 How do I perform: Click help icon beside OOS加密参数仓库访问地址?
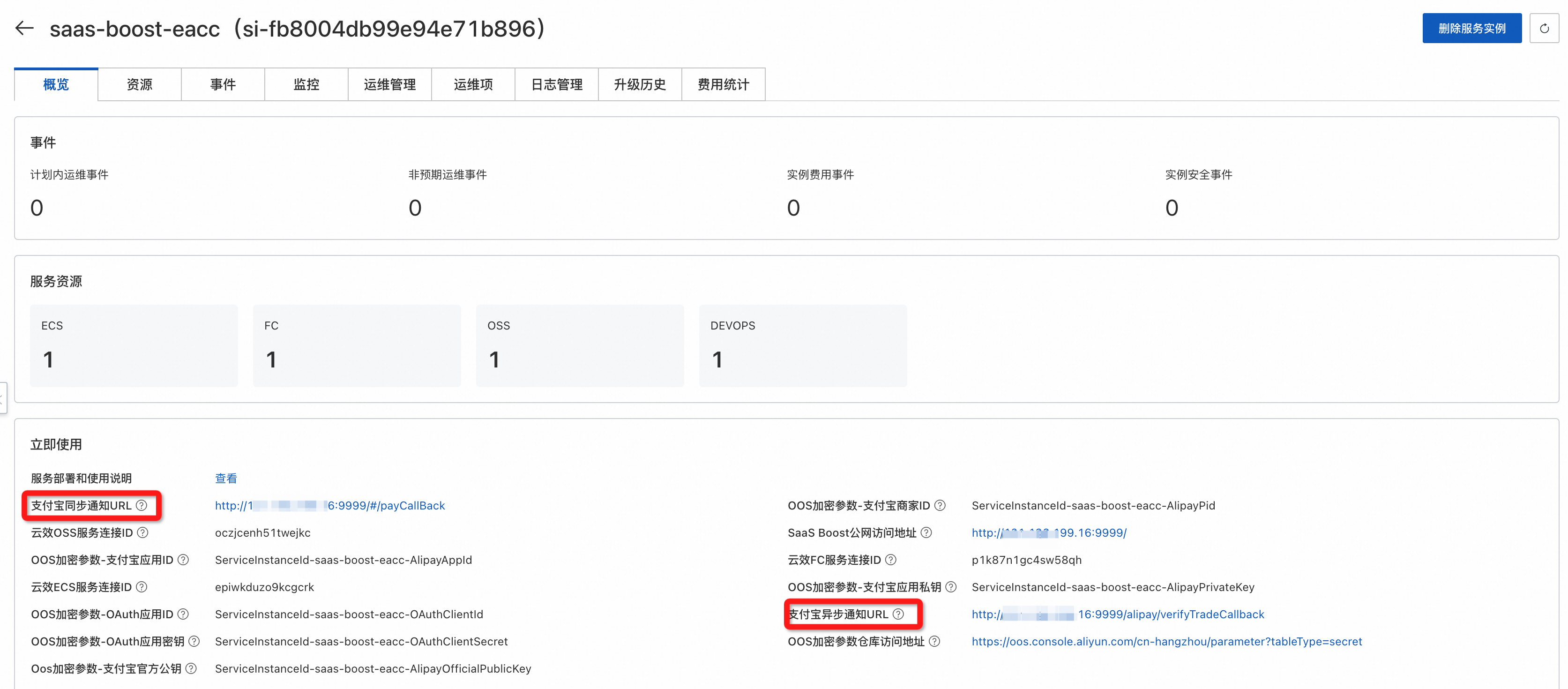(934, 641)
